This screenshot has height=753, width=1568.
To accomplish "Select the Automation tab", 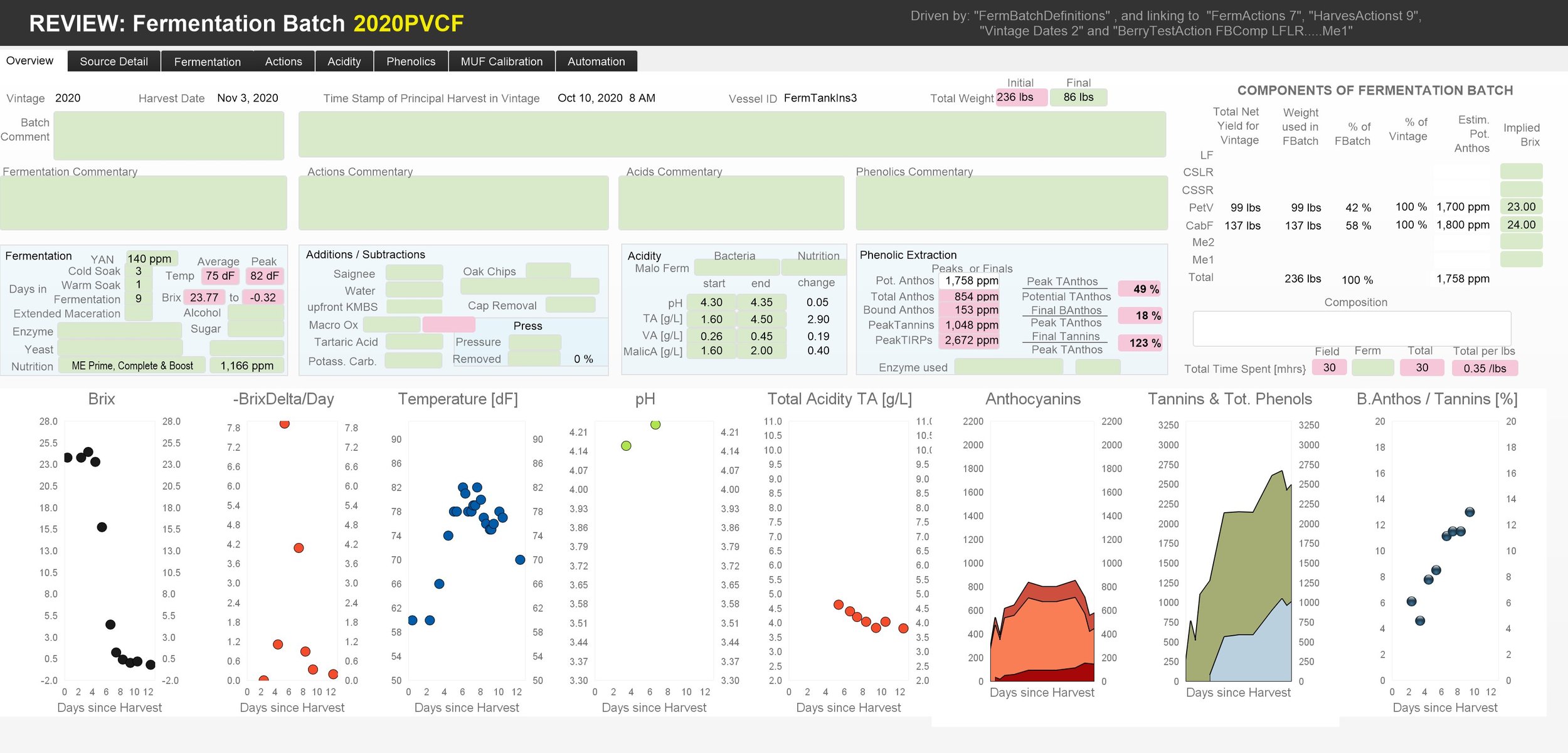I will point(596,61).
